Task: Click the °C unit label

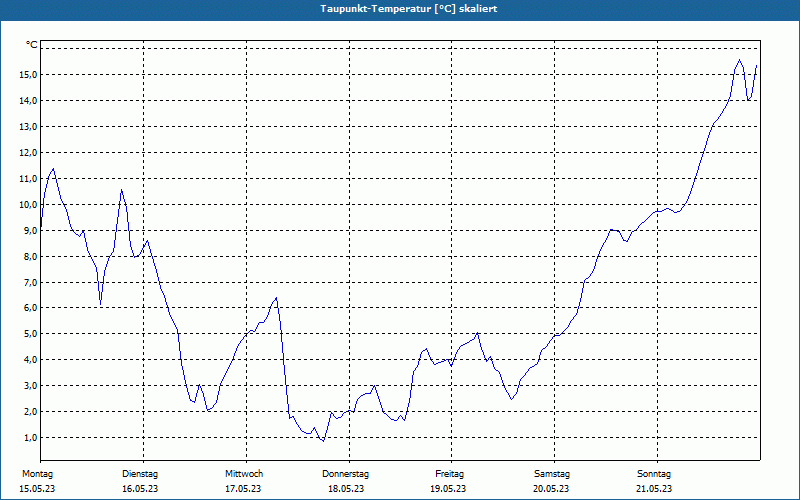Action: (32, 45)
